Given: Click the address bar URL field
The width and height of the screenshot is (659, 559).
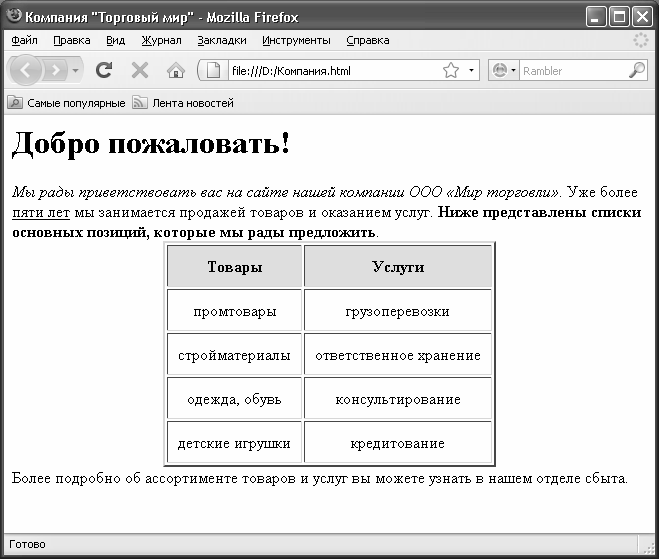Looking at the screenshot, I should (x=330, y=70).
